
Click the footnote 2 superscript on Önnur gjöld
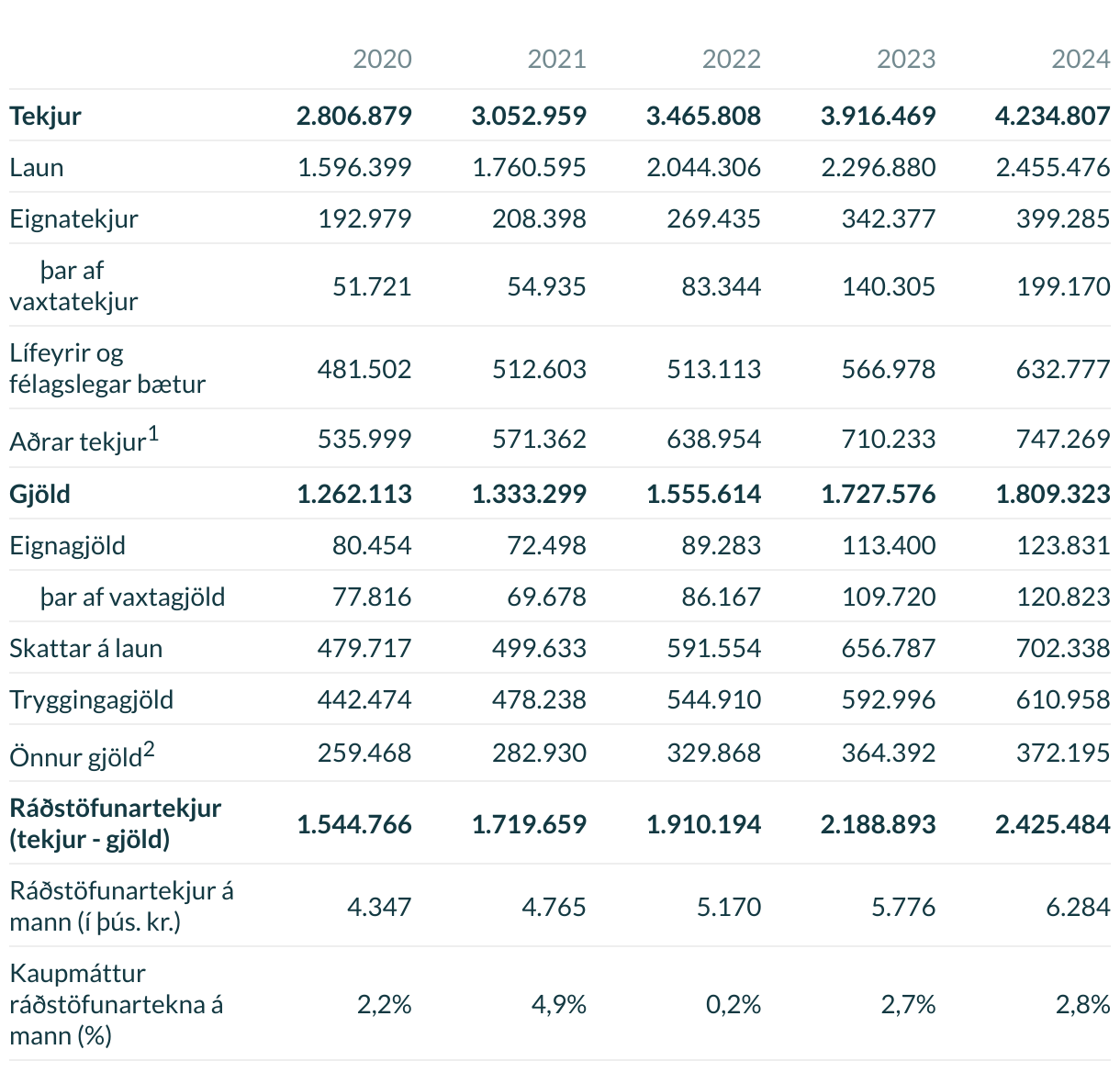(149, 749)
